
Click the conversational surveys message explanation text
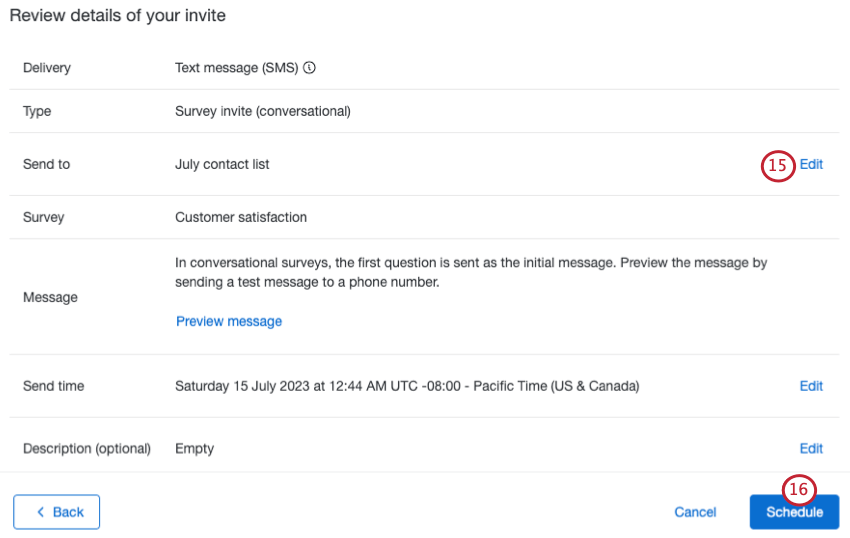470,272
